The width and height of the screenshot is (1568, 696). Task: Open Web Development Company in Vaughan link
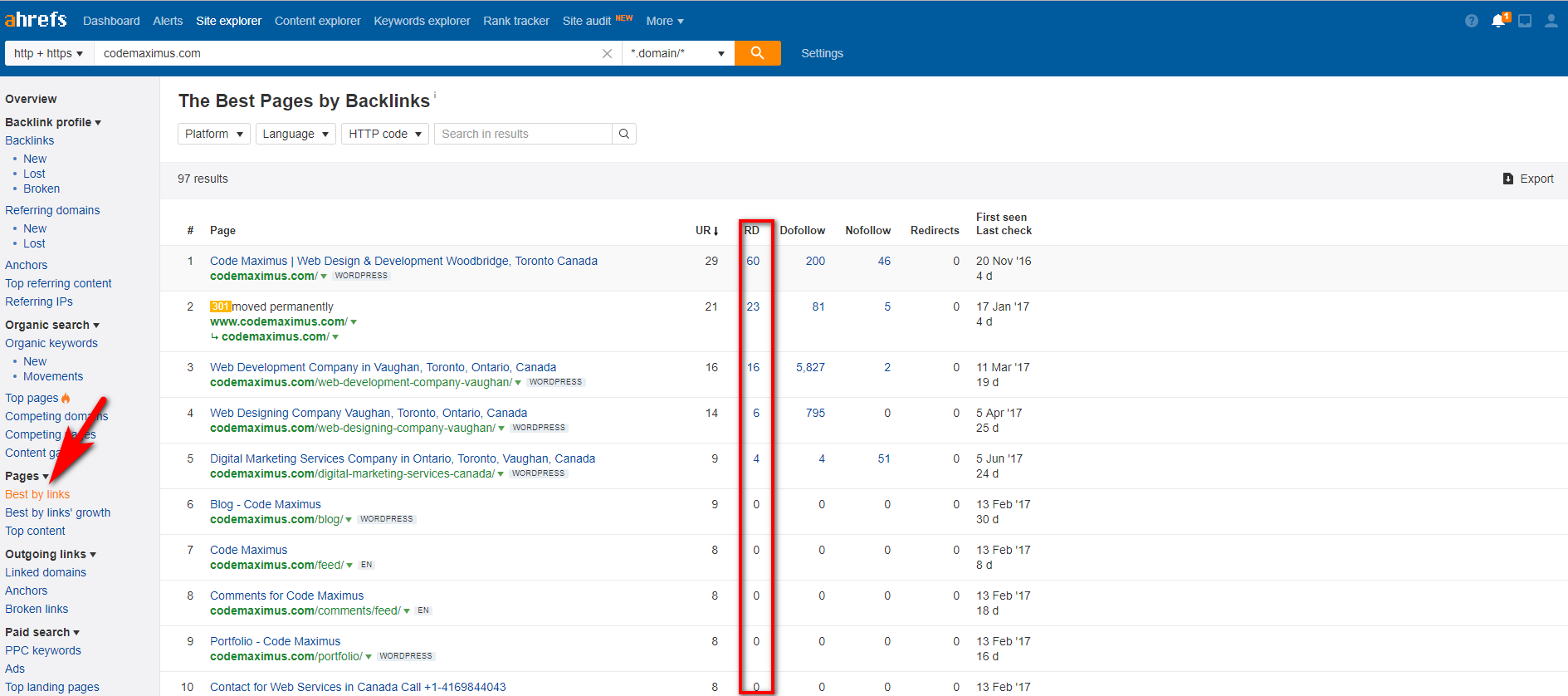coord(383,367)
